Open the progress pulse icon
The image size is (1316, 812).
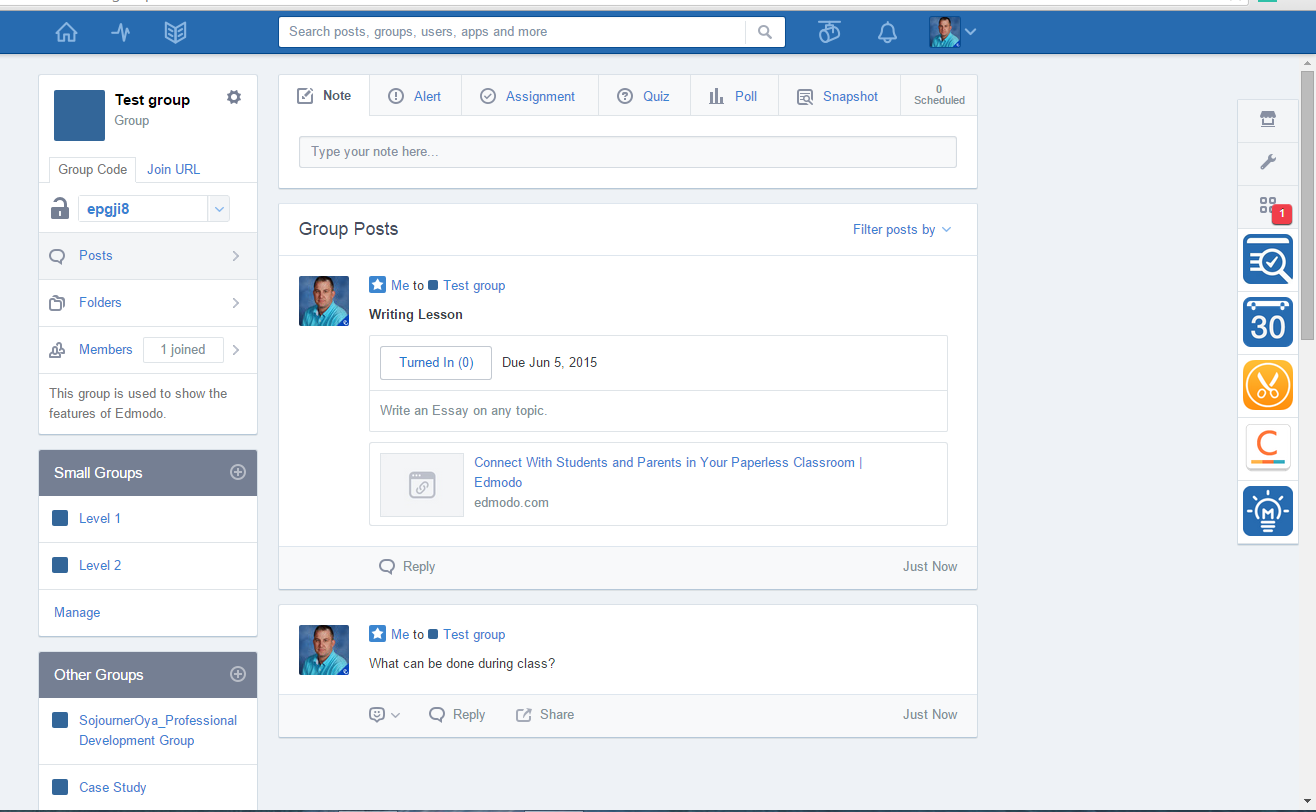coord(121,32)
